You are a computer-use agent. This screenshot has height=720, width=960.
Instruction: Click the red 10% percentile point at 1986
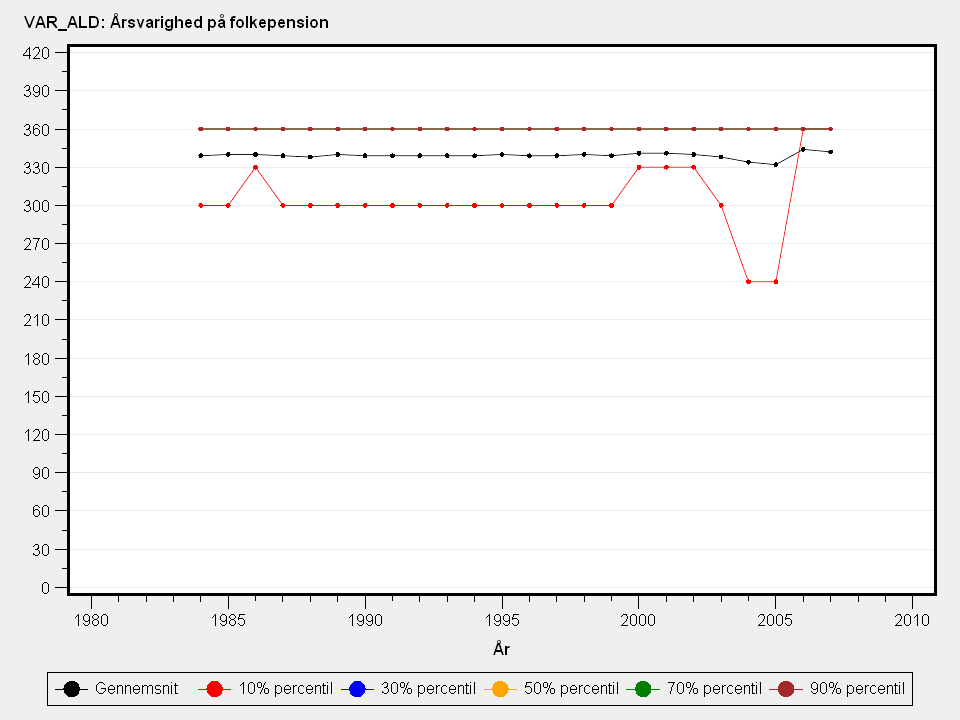(256, 167)
